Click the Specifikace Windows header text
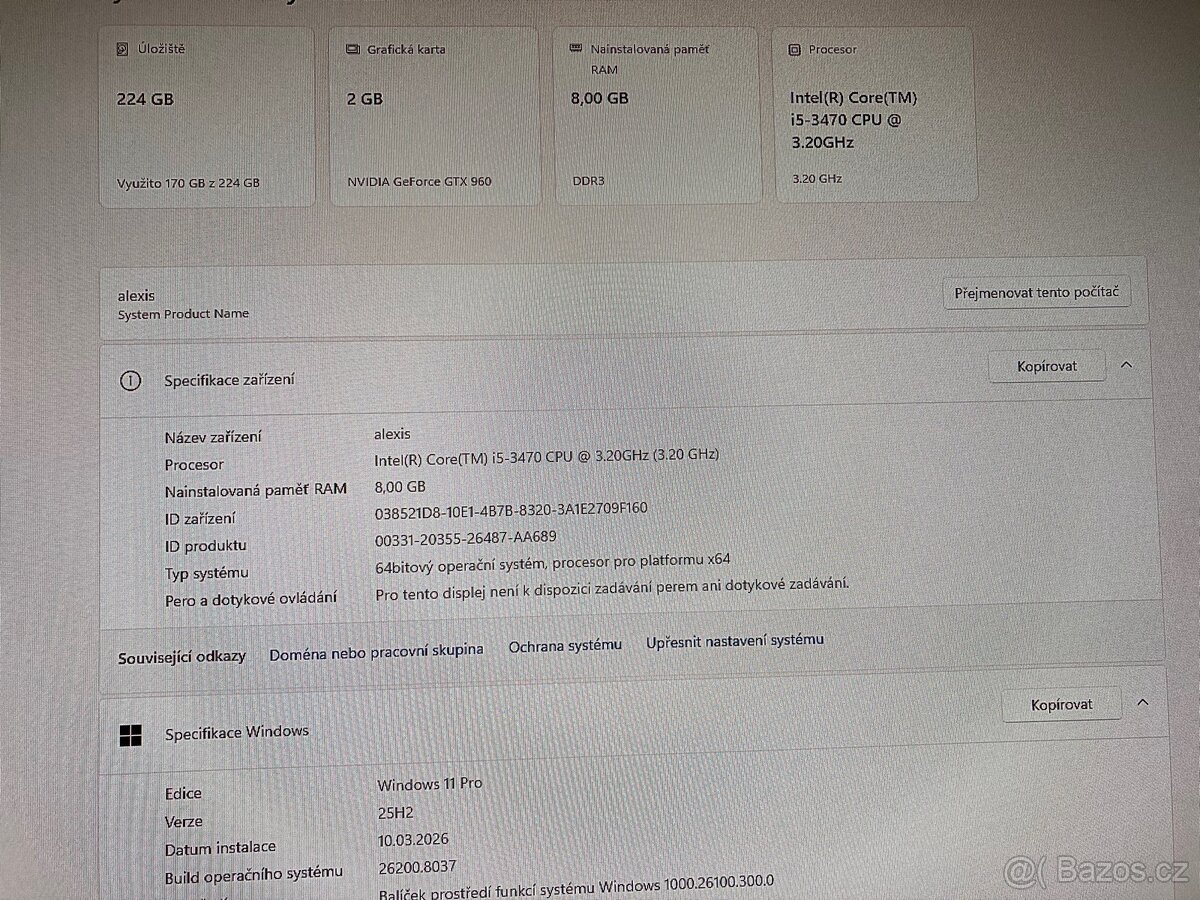Image resolution: width=1200 pixels, height=900 pixels. [x=237, y=732]
